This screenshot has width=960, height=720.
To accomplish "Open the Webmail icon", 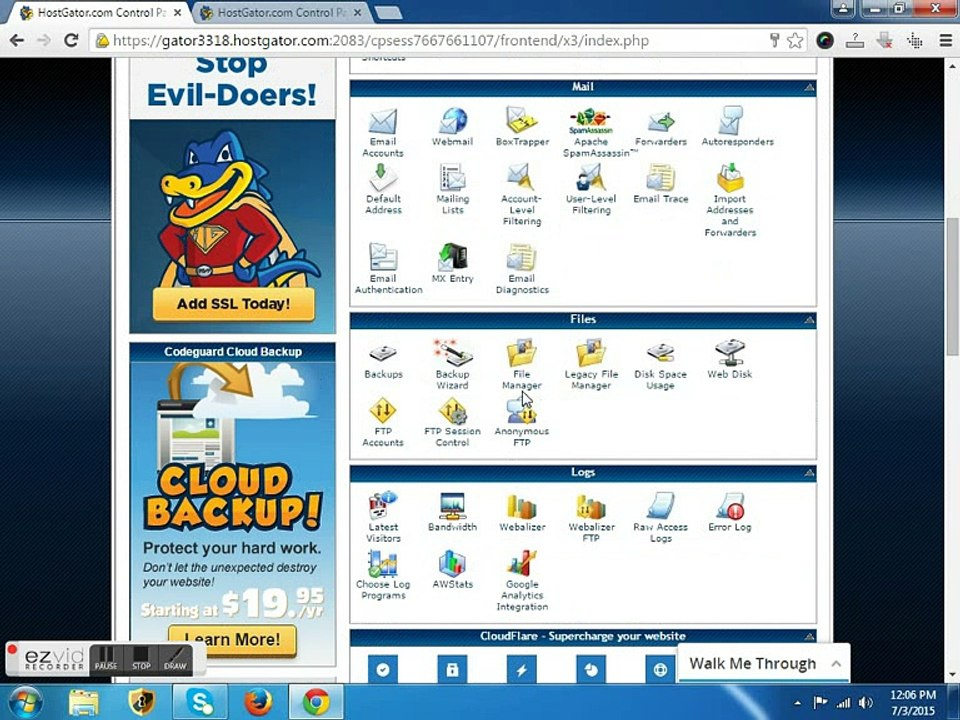I will click(452, 127).
